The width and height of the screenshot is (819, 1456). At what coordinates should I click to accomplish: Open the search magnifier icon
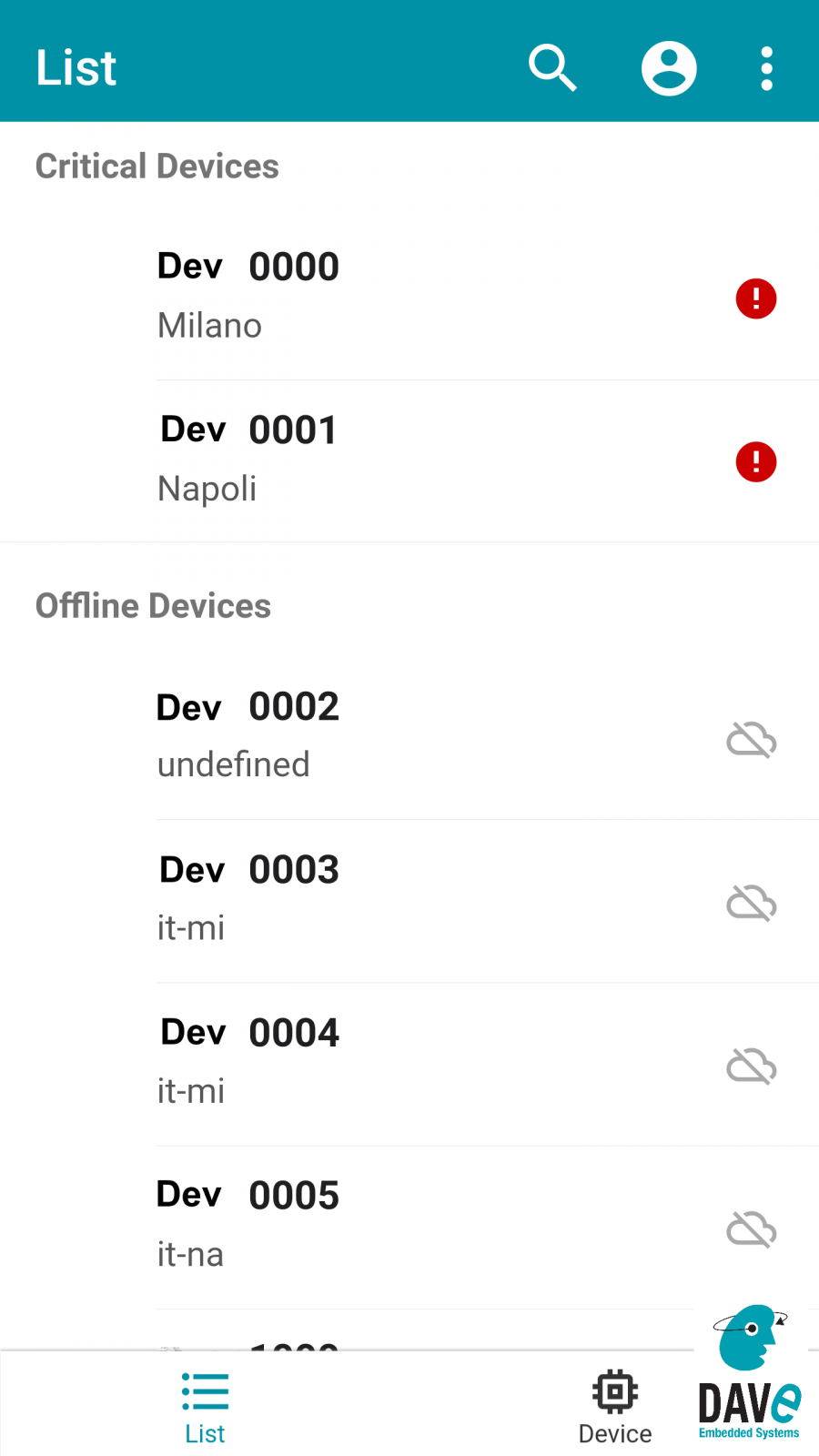coord(552,68)
